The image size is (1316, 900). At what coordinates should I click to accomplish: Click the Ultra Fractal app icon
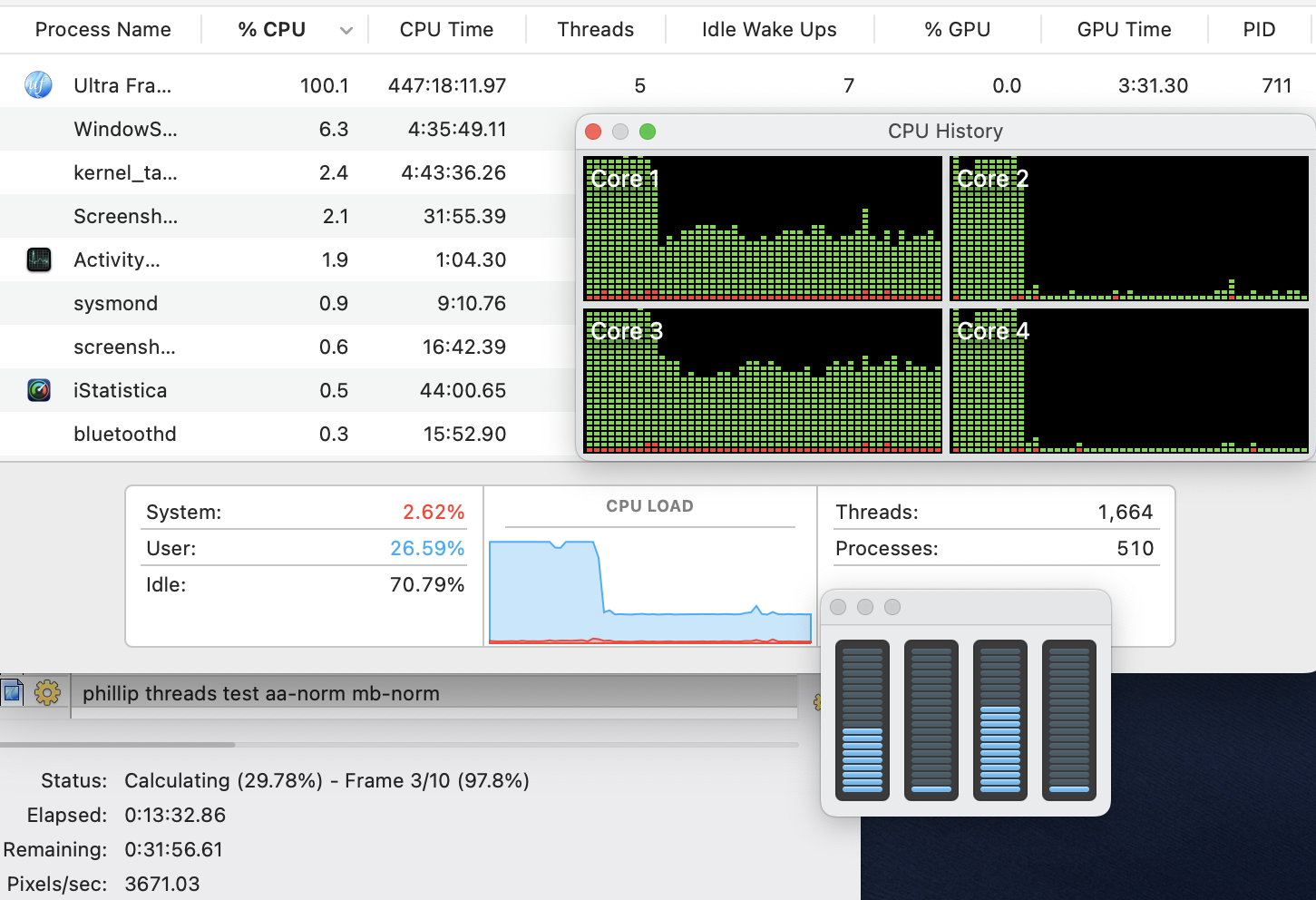(x=38, y=85)
